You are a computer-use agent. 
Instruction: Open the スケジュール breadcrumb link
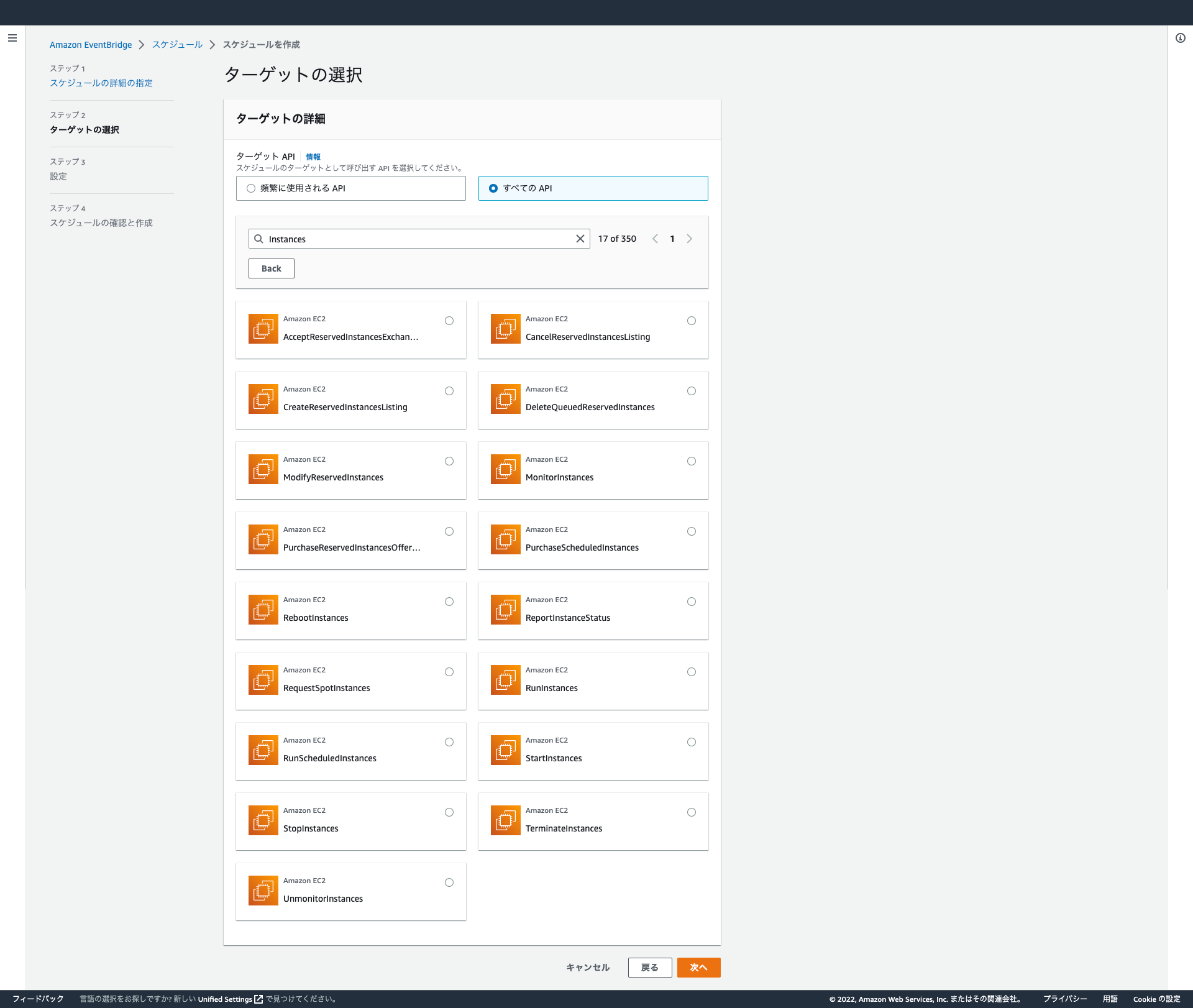click(x=177, y=45)
